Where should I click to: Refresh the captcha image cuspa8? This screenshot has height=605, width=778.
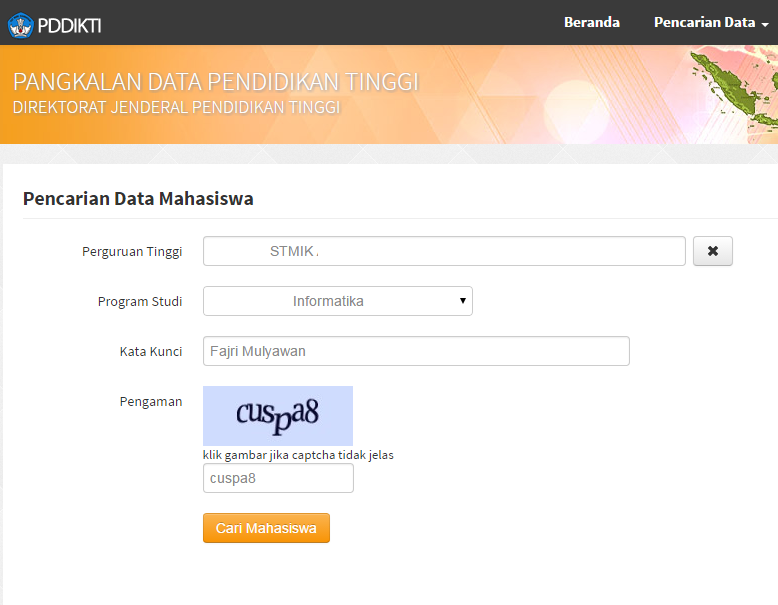pos(278,416)
